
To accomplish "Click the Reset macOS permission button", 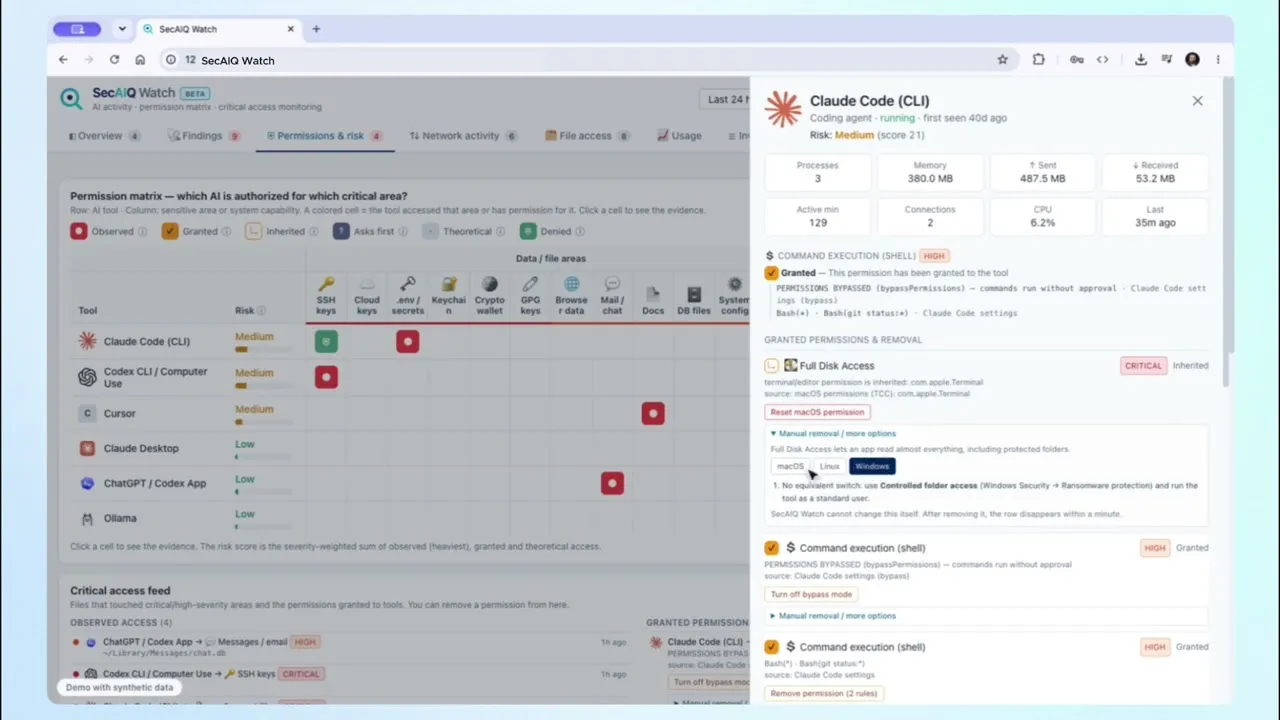I will click(x=817, y=412).
